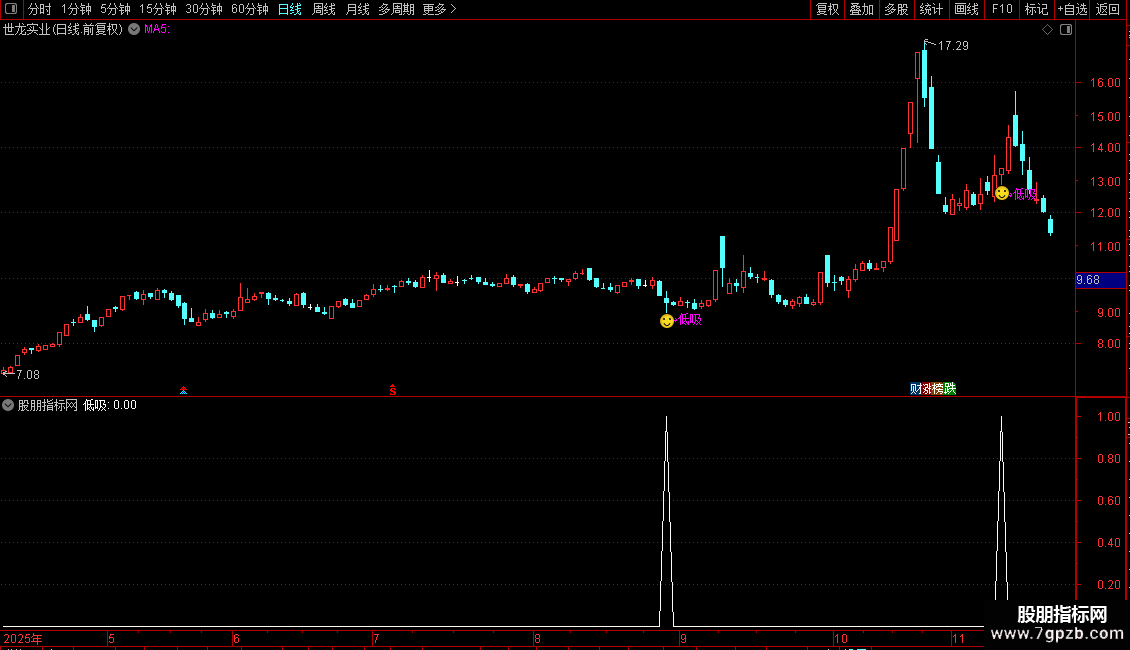This screenshot has height=650, width=1130.
Task: Toggle the sidebar panel icon at top-left
Action: 11,9
